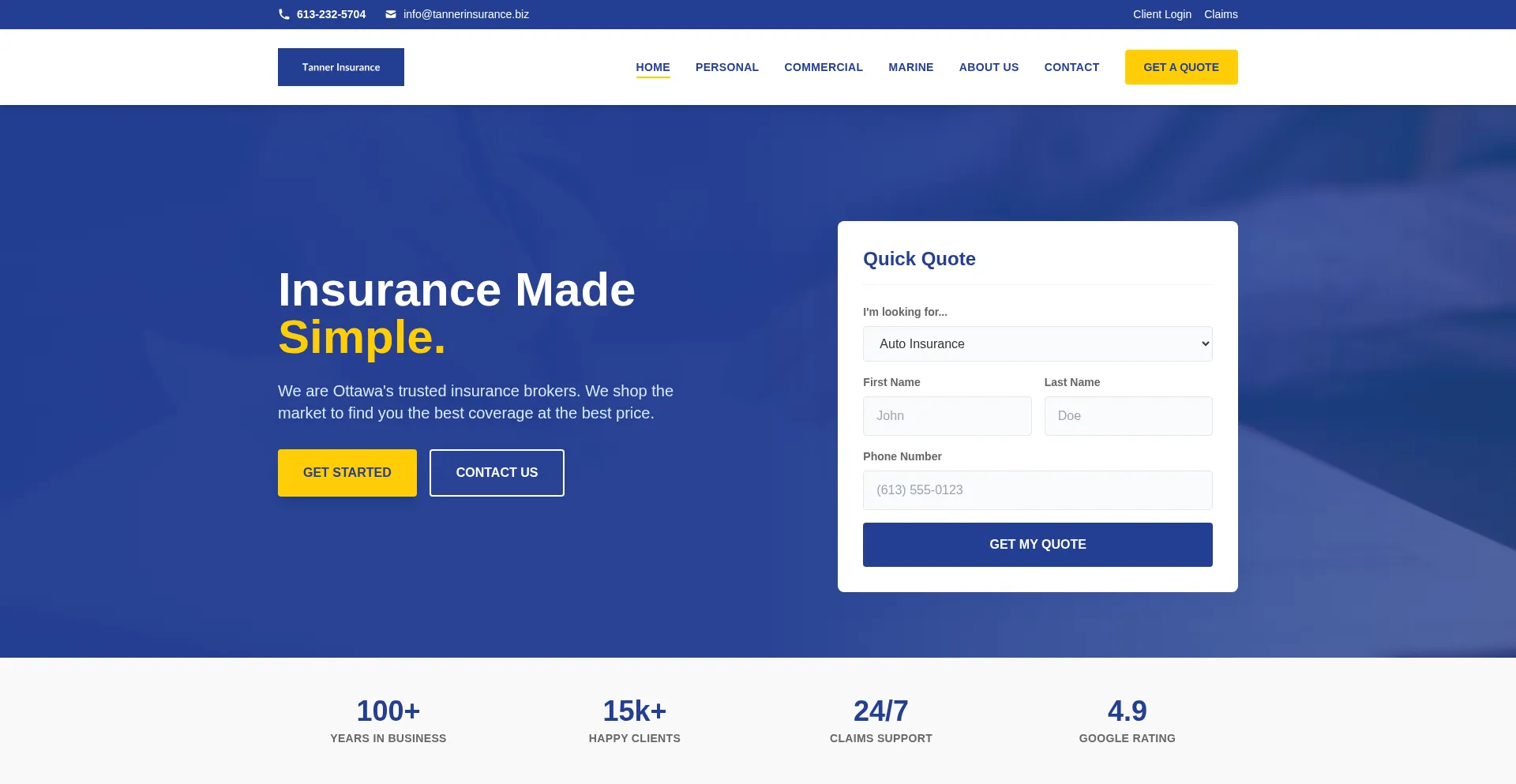This screenshot has height=784, width=1516.
Task: Open the Client Login link
Action: click(x=1161, y=14)
